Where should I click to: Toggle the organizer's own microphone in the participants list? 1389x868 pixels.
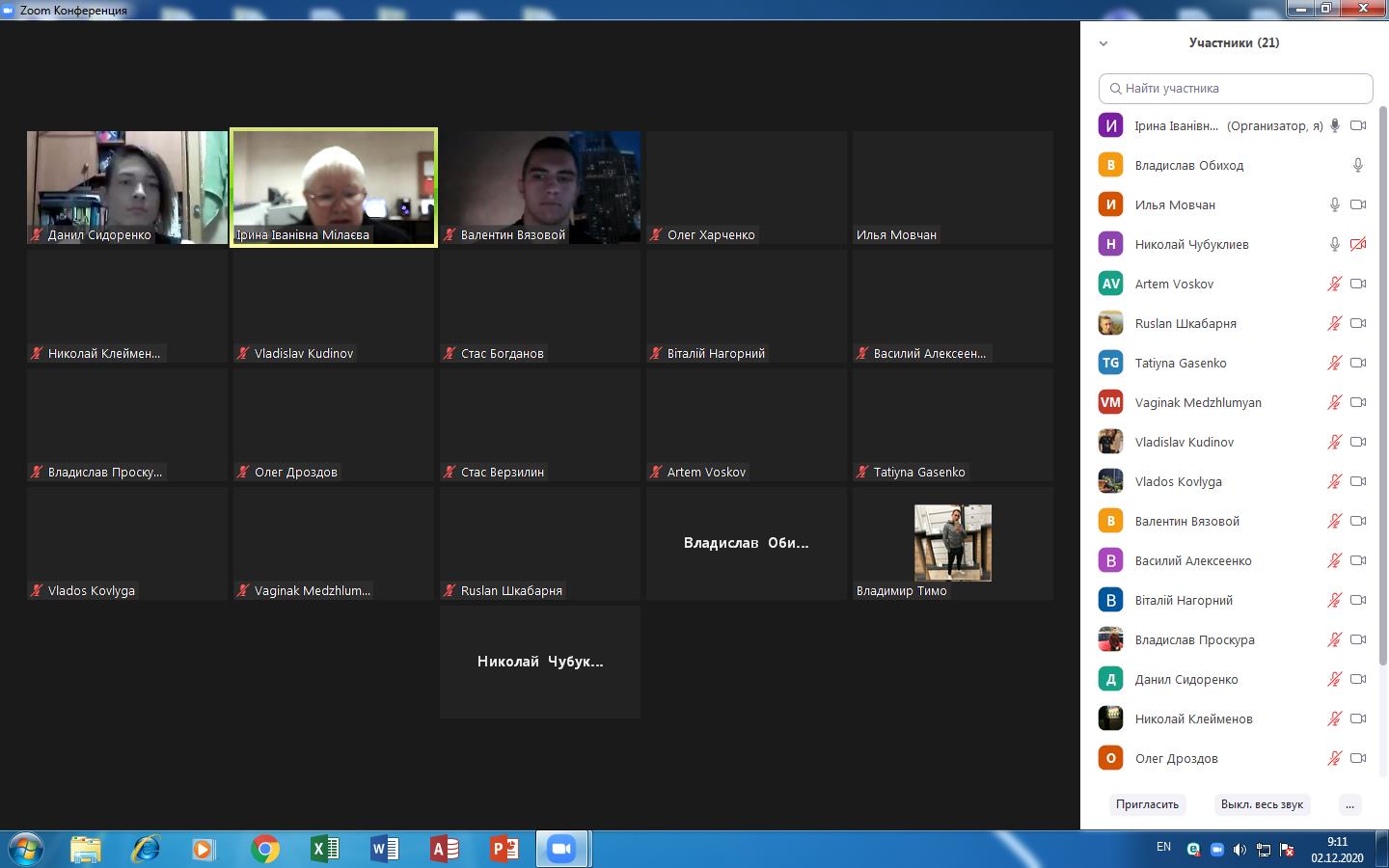[1336, 125]
